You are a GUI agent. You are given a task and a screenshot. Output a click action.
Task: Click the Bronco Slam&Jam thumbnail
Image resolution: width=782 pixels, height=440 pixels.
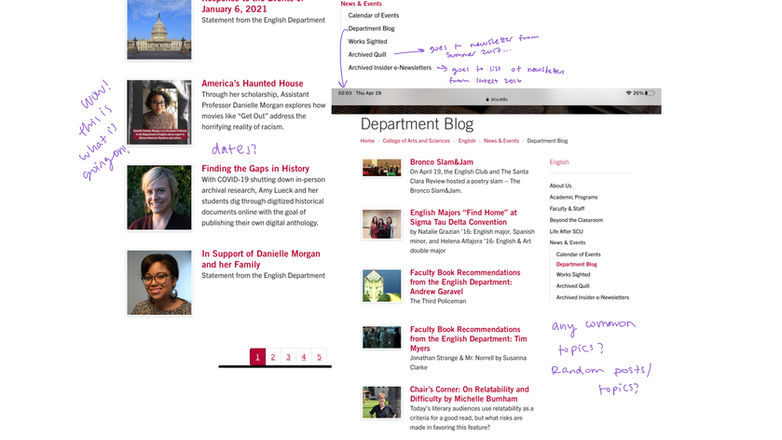coord(382,168)
